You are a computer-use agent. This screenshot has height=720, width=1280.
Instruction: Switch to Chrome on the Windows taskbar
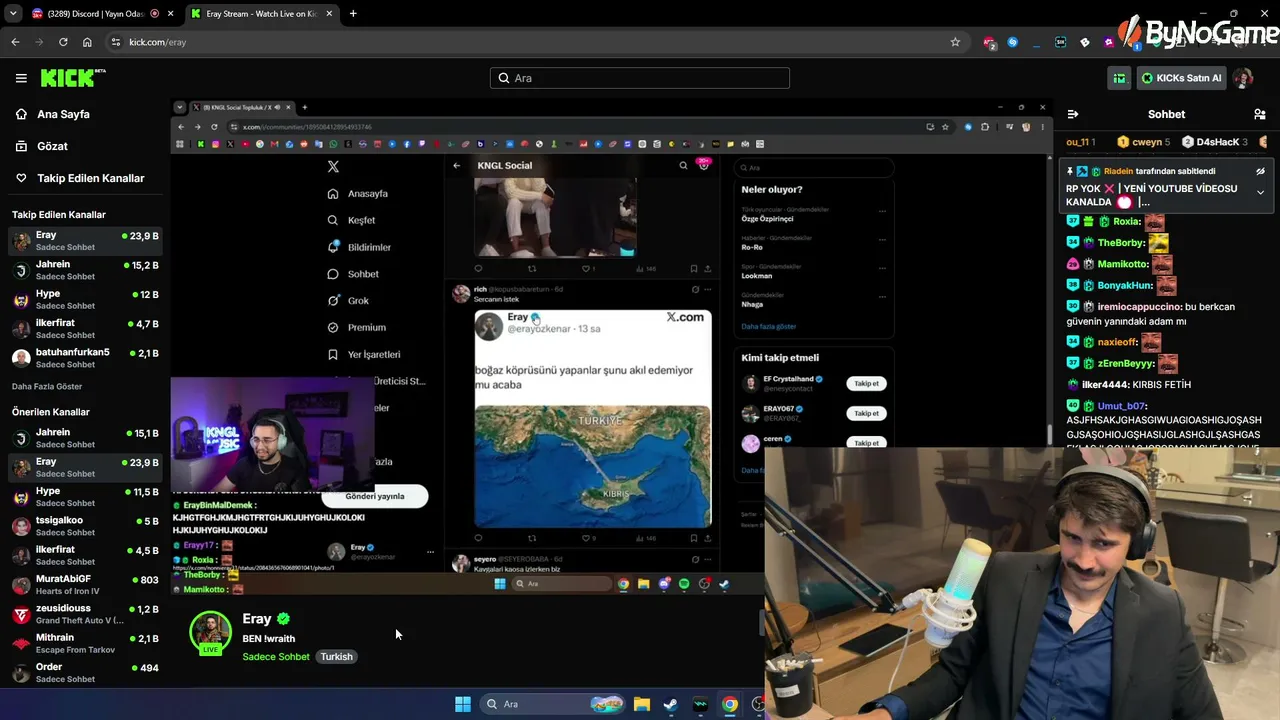click(x=730, y=704)
